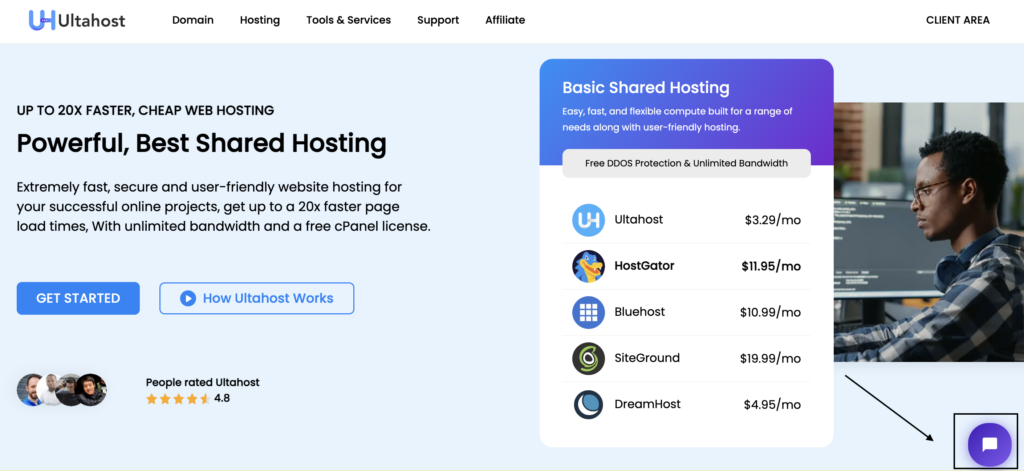Click the SiteGround swirl icon

tap(588, 359)
